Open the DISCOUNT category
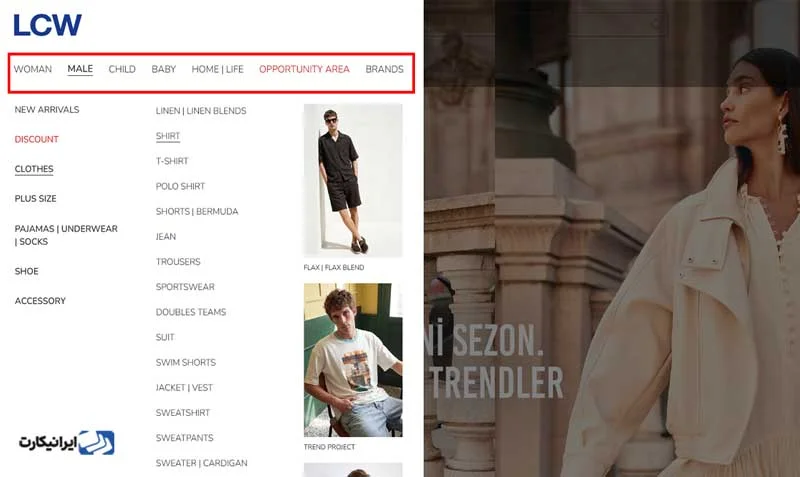 [x=37, y=139]
